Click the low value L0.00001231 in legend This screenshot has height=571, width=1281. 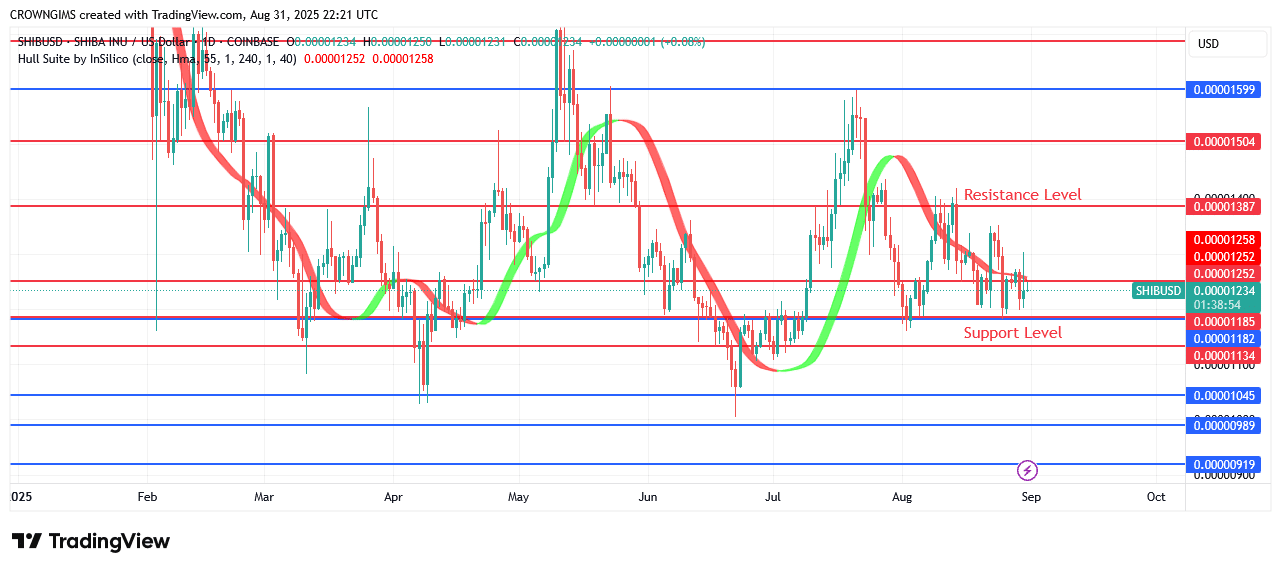tap(472, 42)
